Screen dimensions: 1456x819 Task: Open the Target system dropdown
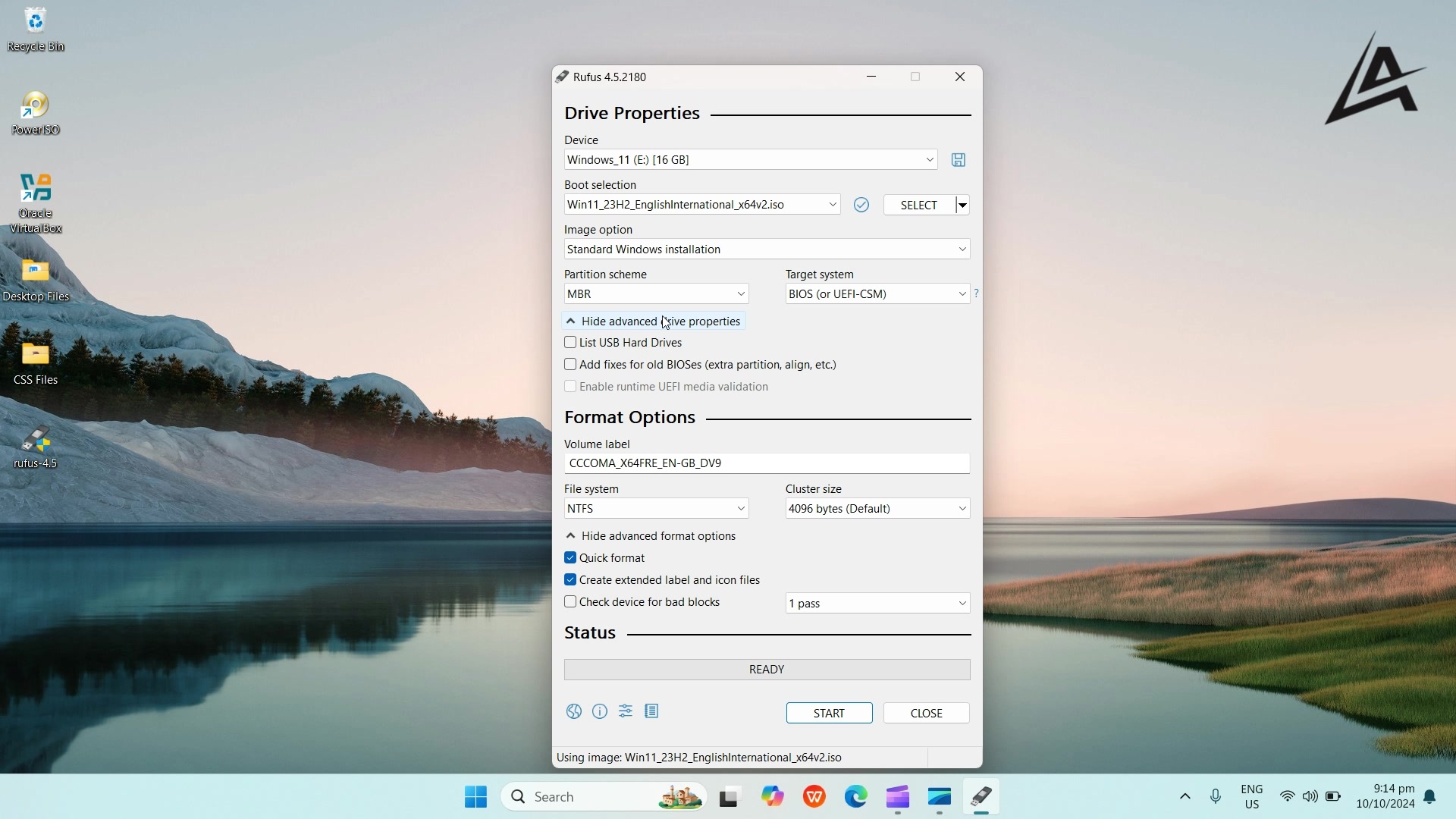[877, 294]
